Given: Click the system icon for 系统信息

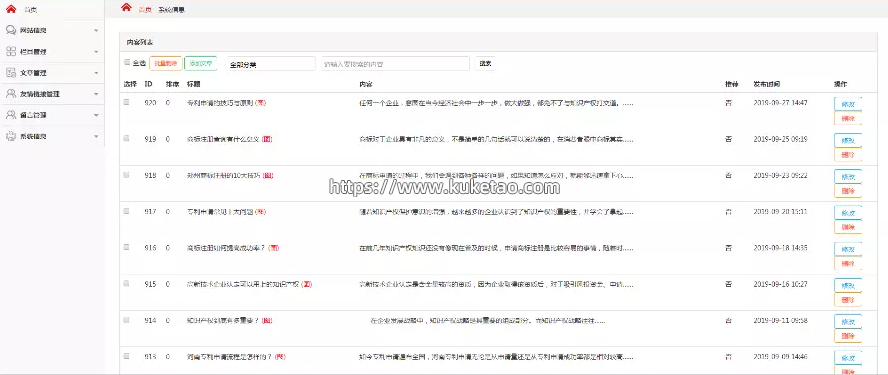Looking at the screenshot, I should [11, 136].
